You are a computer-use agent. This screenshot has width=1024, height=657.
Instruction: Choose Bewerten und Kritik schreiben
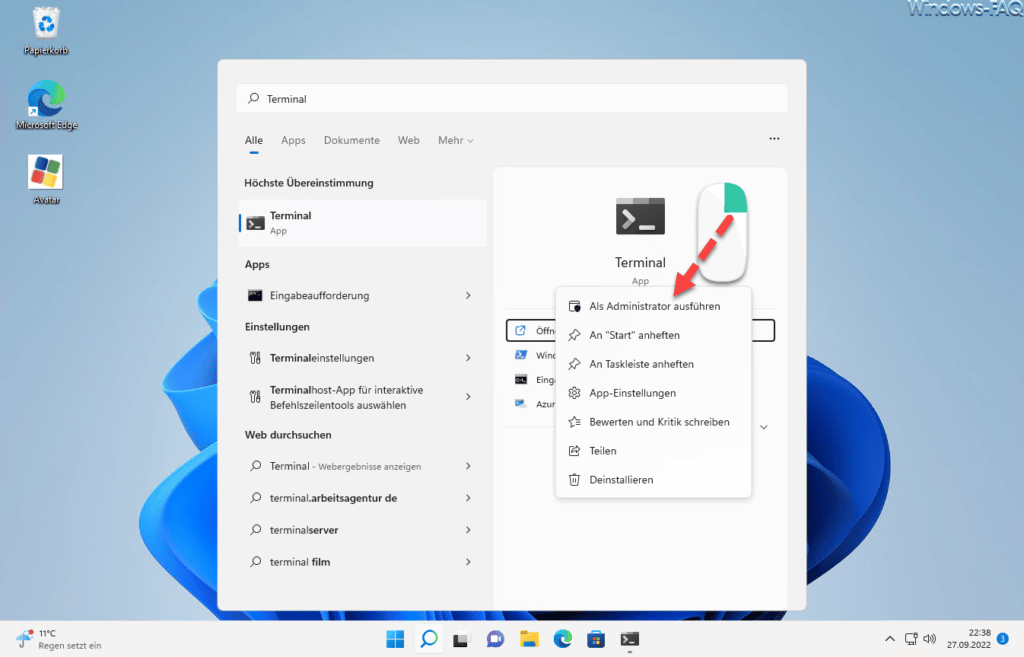[653, 422]
